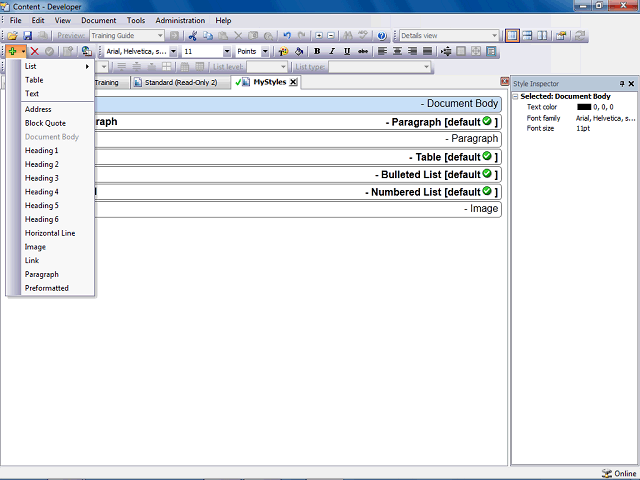Expand the List submenu
The image size is (640, 480).
[x=57, y=66]
